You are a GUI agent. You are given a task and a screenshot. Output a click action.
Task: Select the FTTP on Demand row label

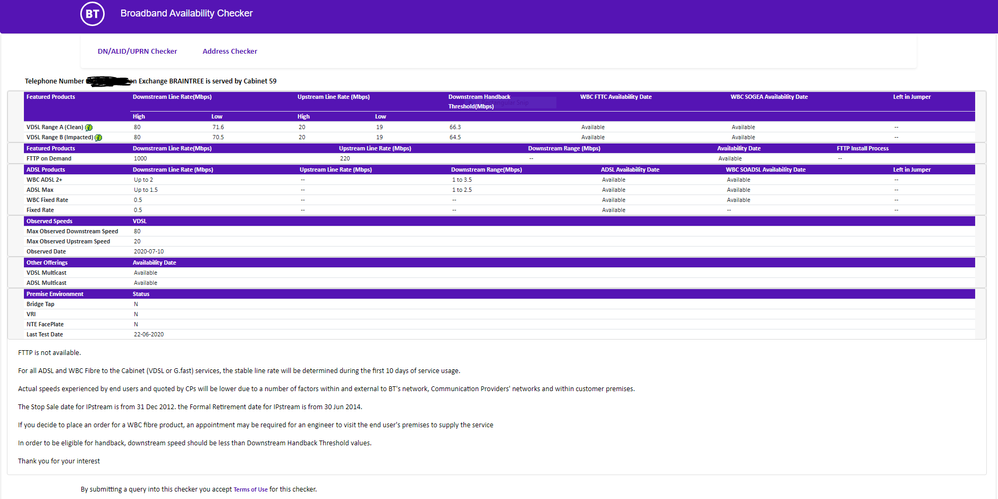[x=49, y=158]
